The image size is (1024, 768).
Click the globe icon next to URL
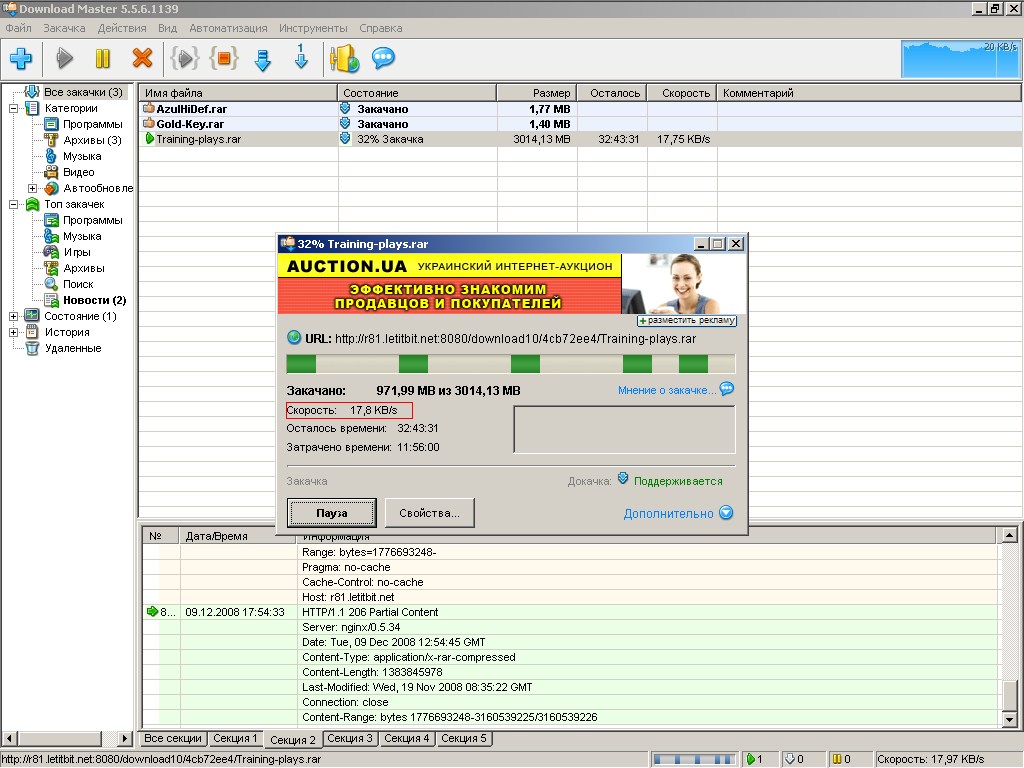pyautogui.click(x=294, y=338)
